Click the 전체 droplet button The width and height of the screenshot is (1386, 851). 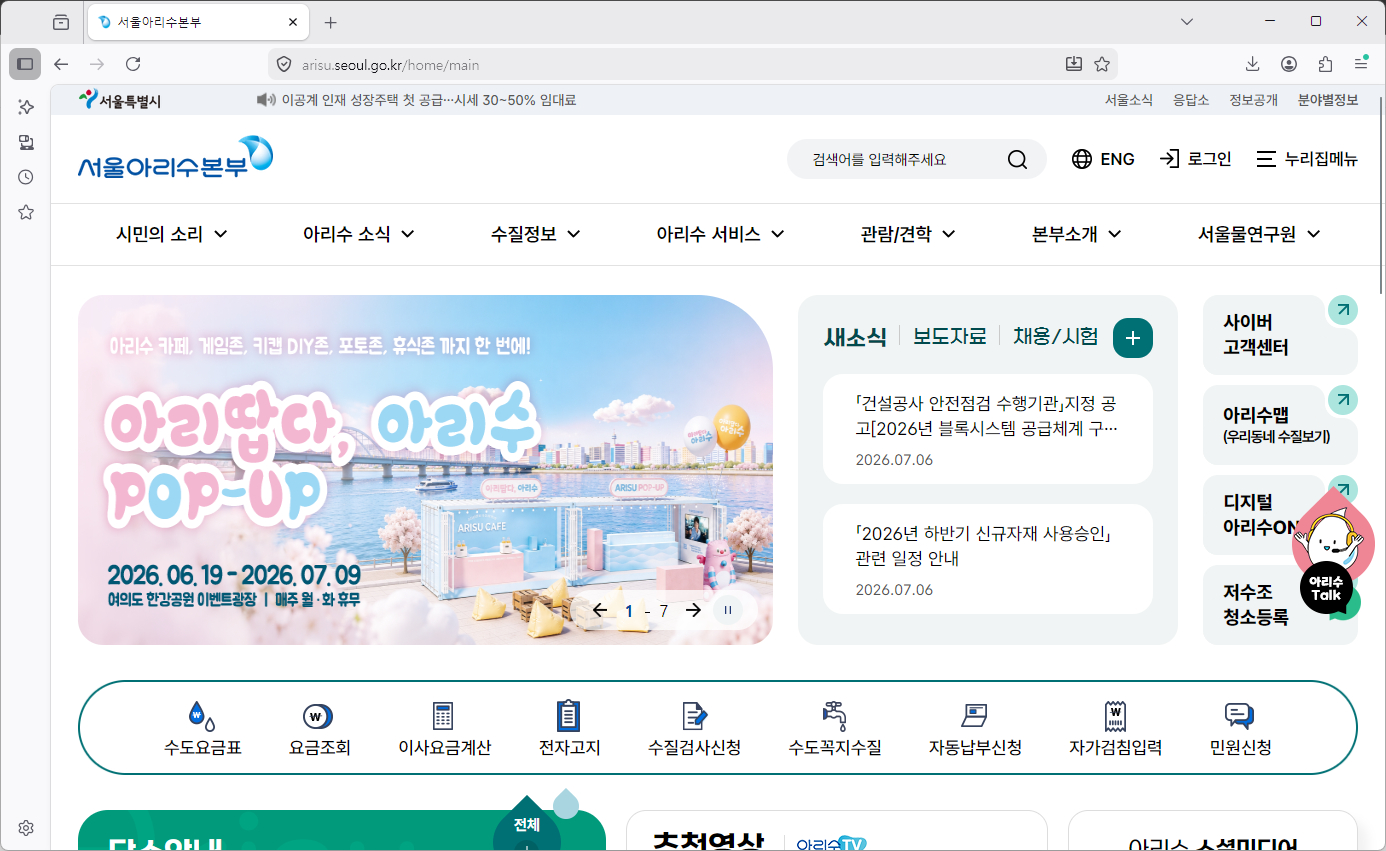[x=527, y=825]
